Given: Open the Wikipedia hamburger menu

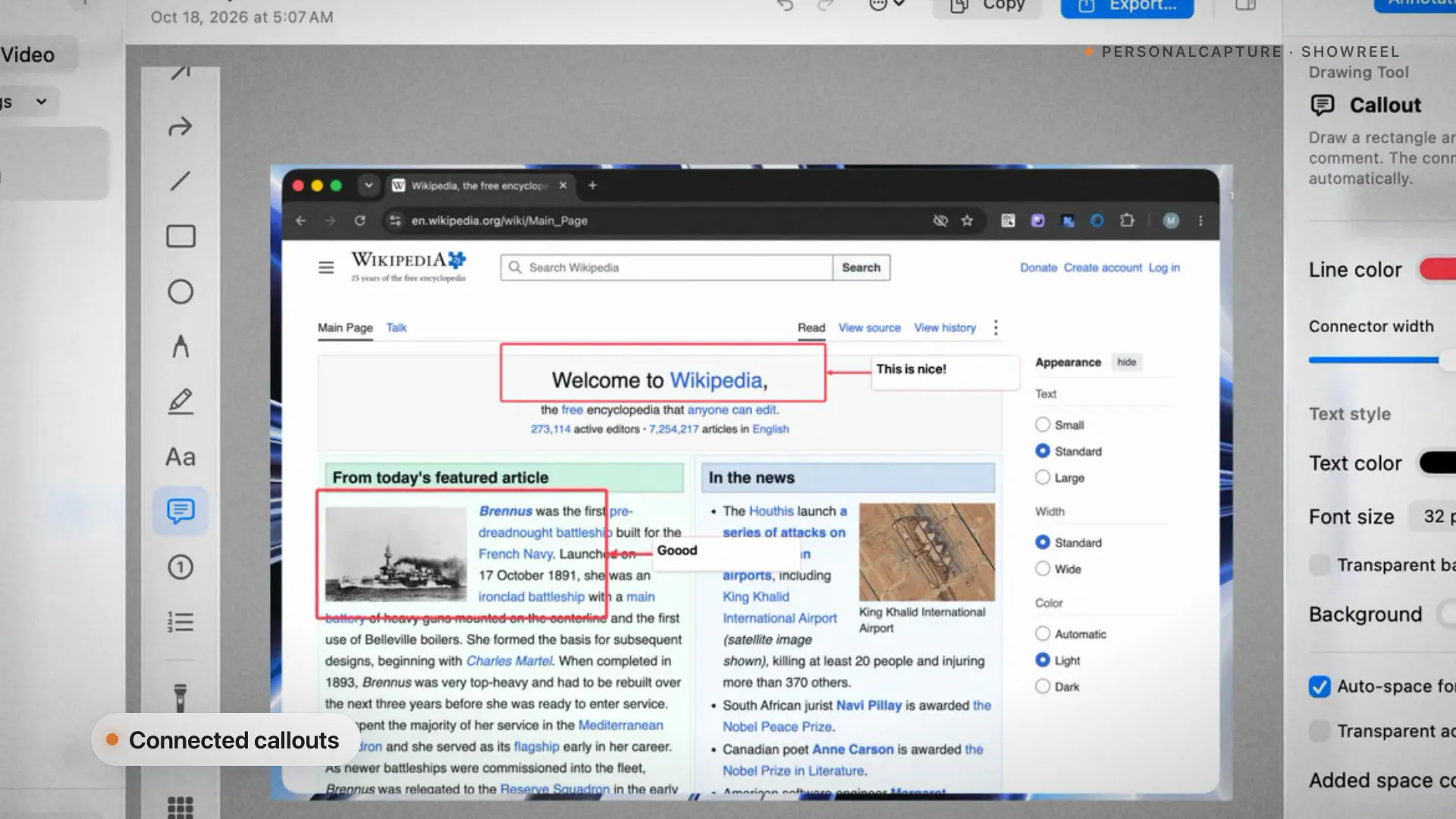Looking at the screenshot, I should [326, 268].
